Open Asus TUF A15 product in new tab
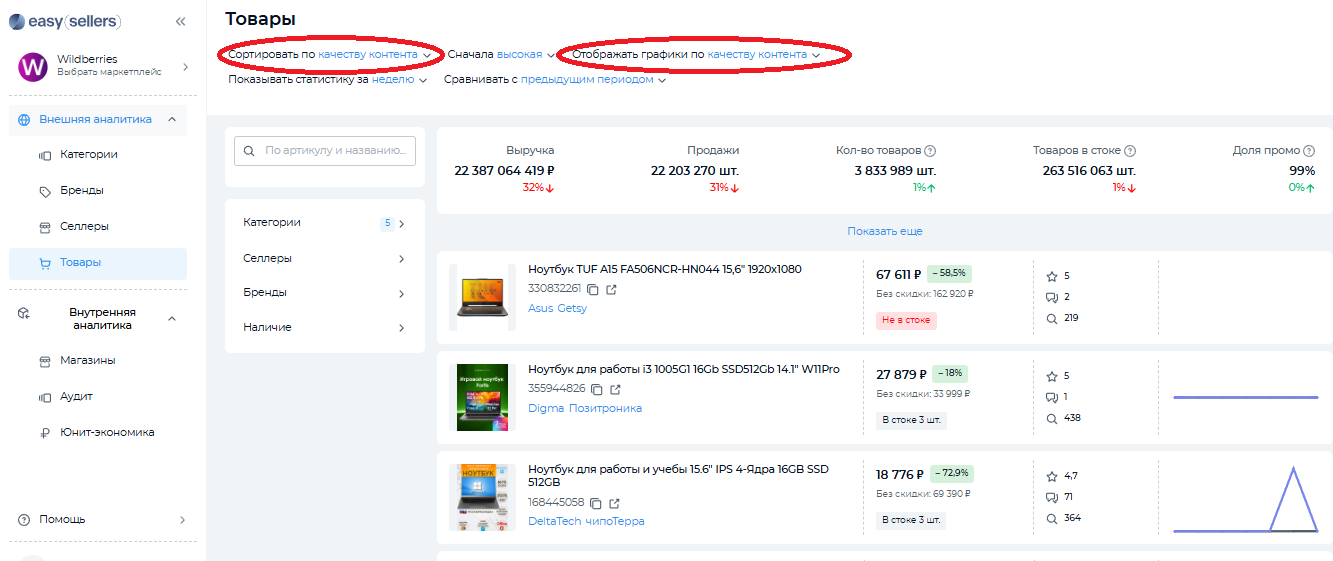The image size is (1333, 561). pyautogui.click(x=612, y=290)
